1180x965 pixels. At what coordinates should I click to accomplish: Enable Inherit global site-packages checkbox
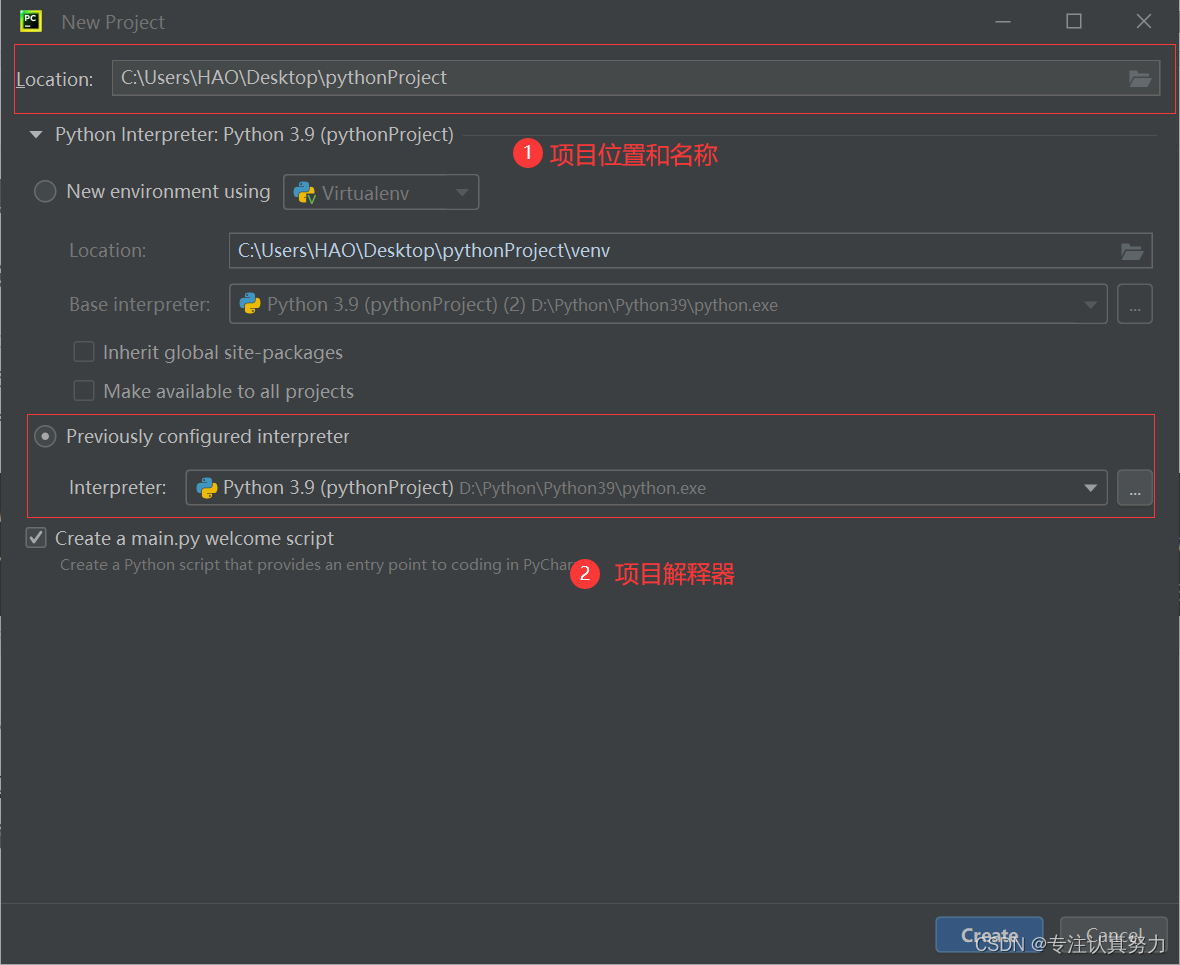point(84,352)
